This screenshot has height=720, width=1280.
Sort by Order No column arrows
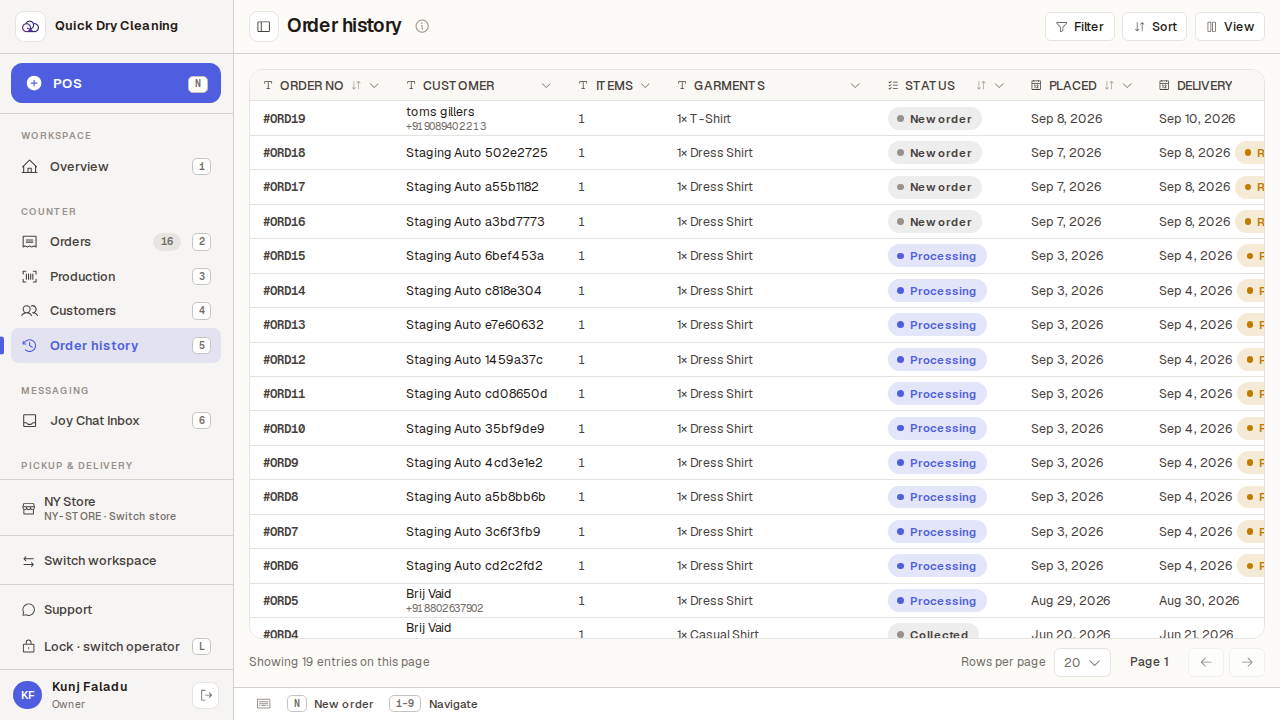click(356, 86)
